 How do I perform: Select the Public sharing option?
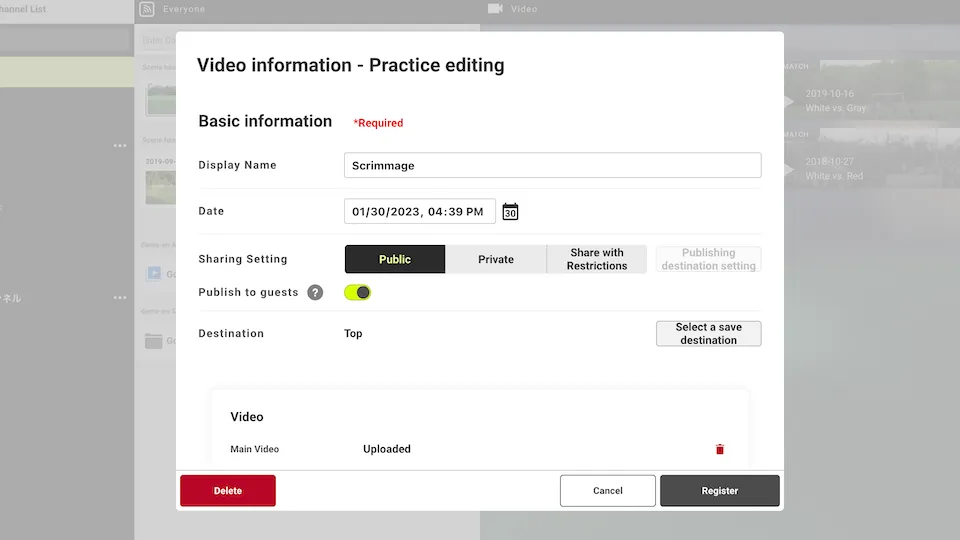coord(395,259)
